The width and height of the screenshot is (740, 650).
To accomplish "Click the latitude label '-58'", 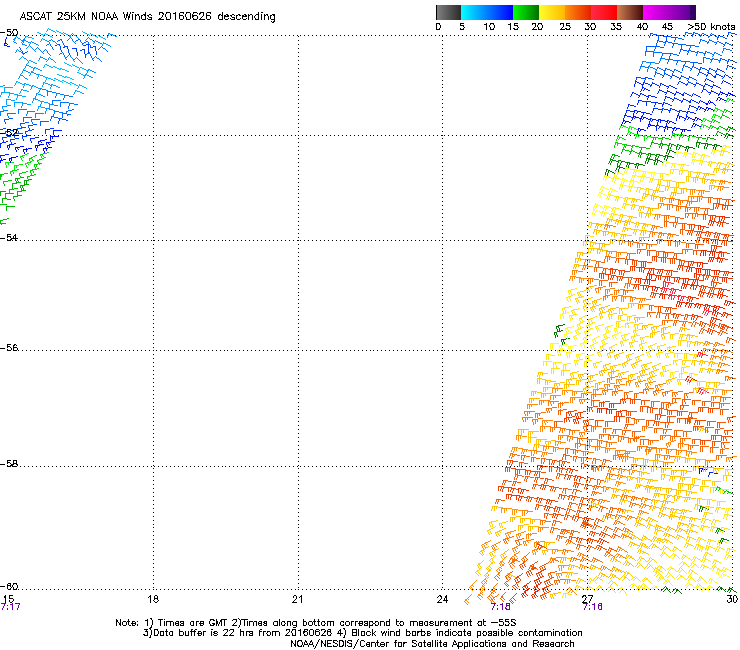I will pos(9,464).
